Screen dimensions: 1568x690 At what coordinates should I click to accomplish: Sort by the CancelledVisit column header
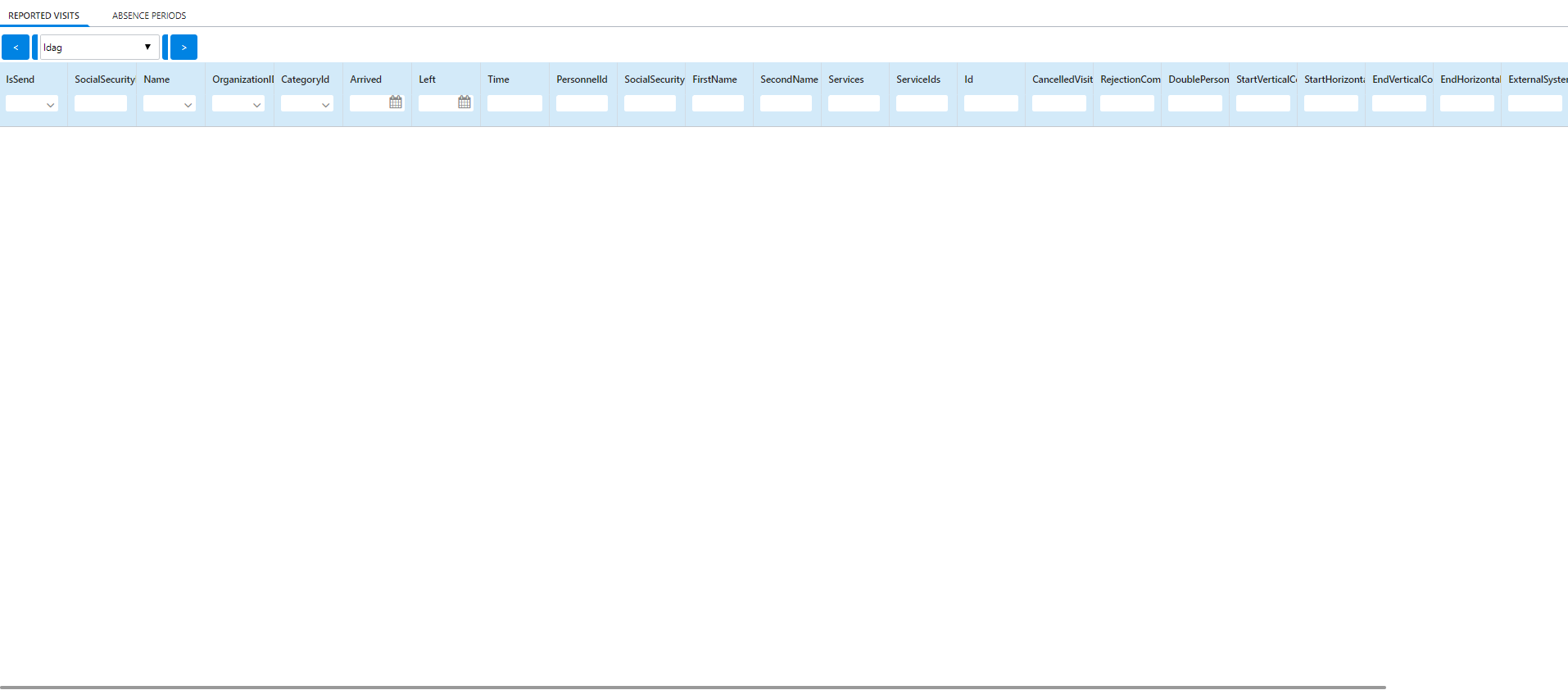point(1063,79)
